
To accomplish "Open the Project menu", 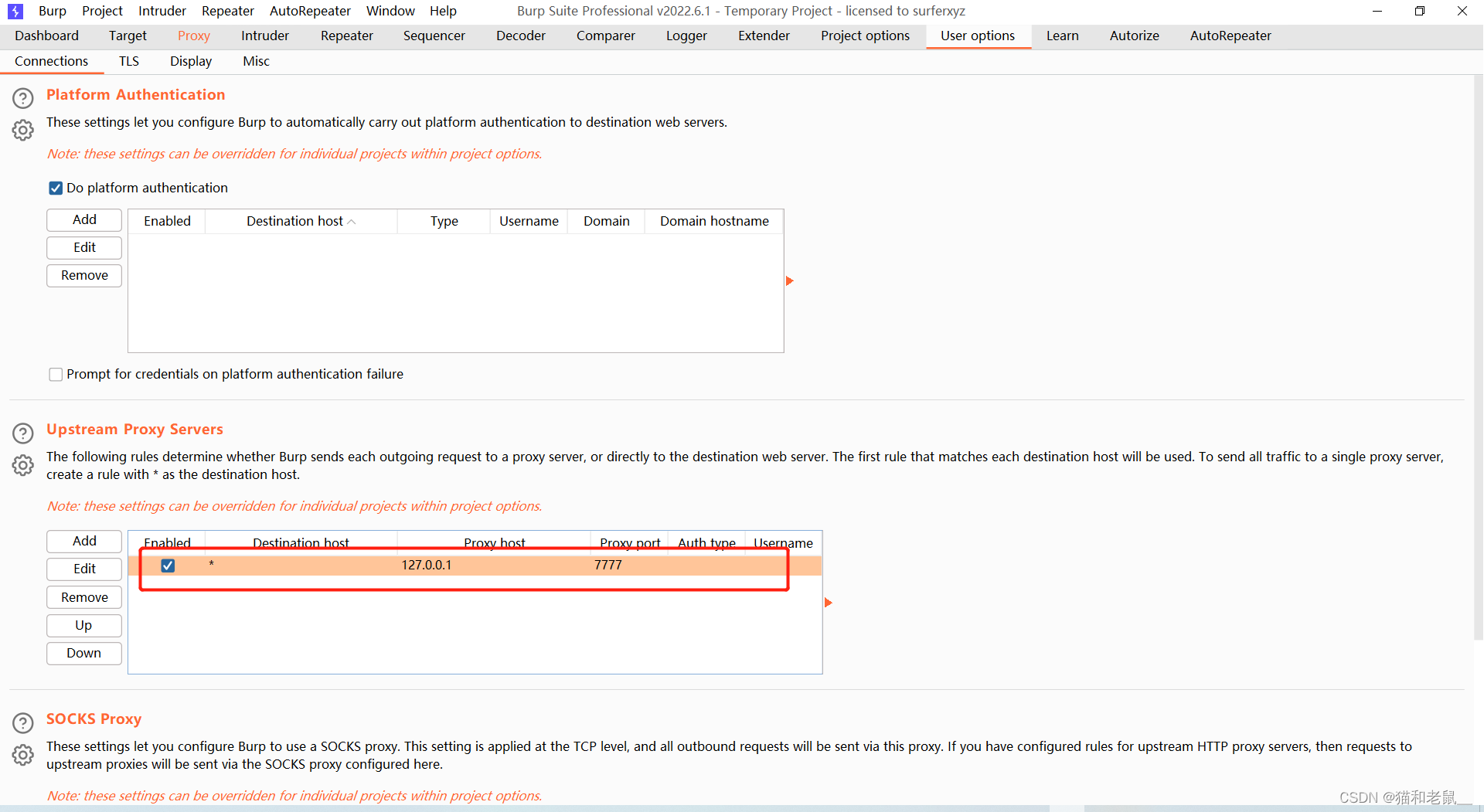I will click(102, 11).
